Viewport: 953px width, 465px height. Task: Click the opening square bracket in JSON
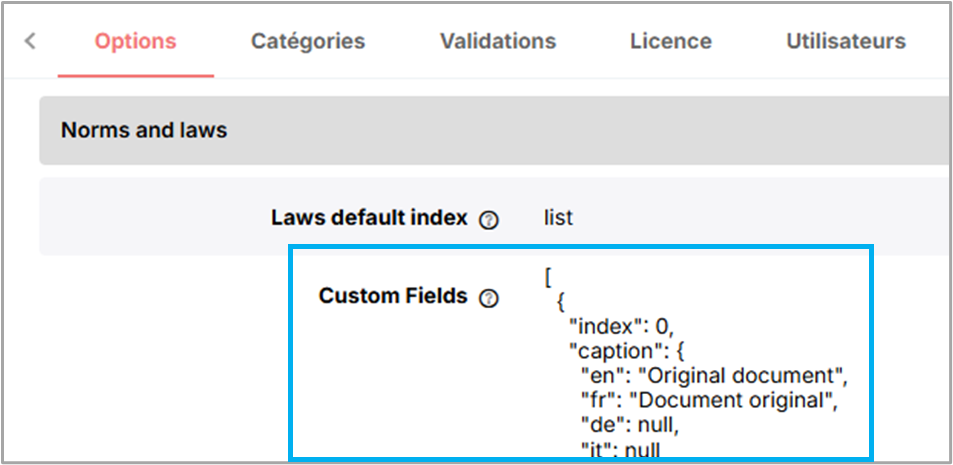[x=549, y=276]
